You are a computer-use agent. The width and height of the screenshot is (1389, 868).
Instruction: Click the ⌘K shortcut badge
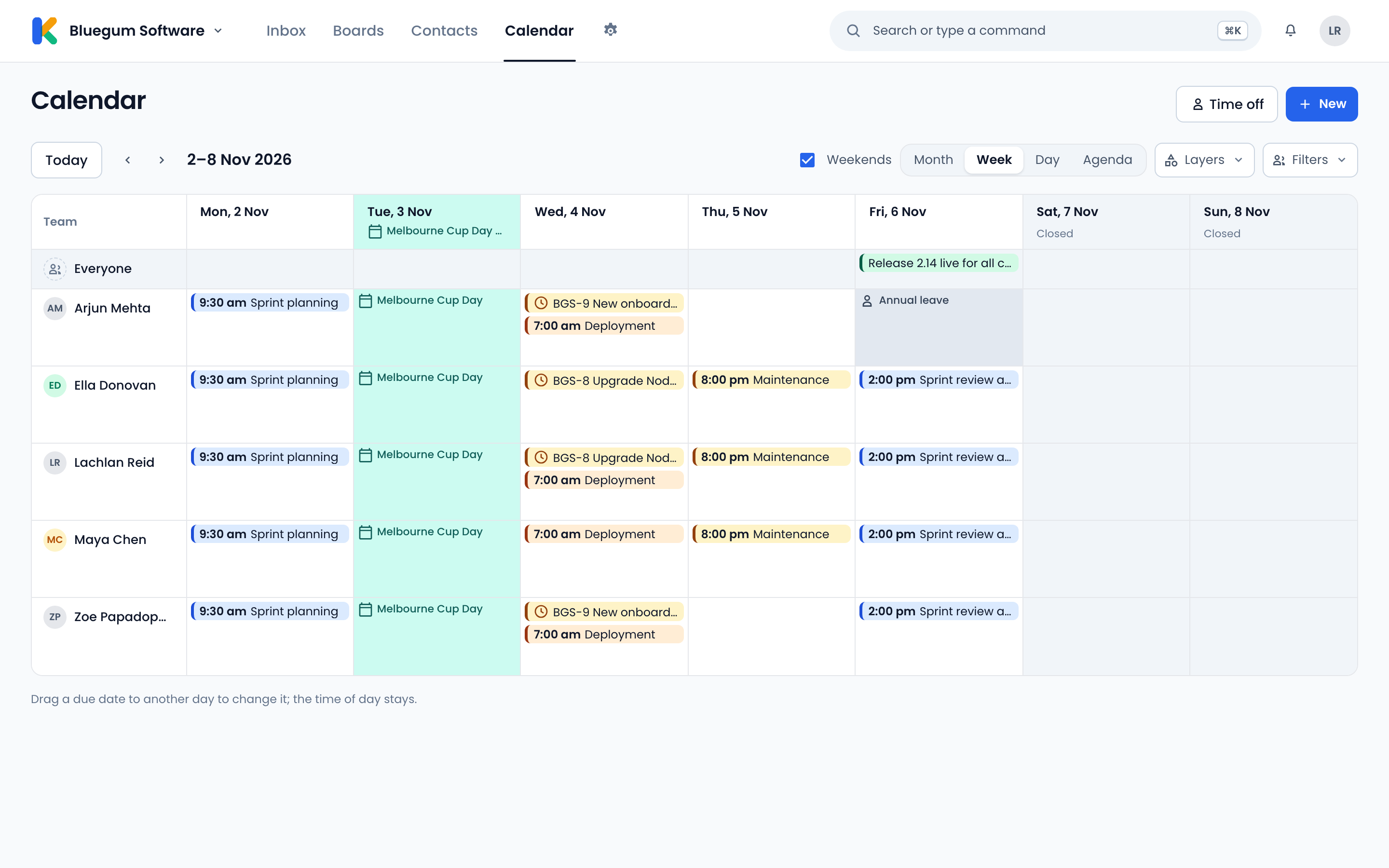click(x=1232, y=30)
